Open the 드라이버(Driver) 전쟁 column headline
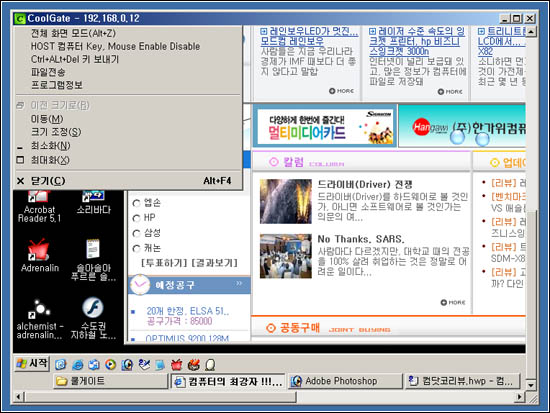Screen dimensions: 550x413 365,184
